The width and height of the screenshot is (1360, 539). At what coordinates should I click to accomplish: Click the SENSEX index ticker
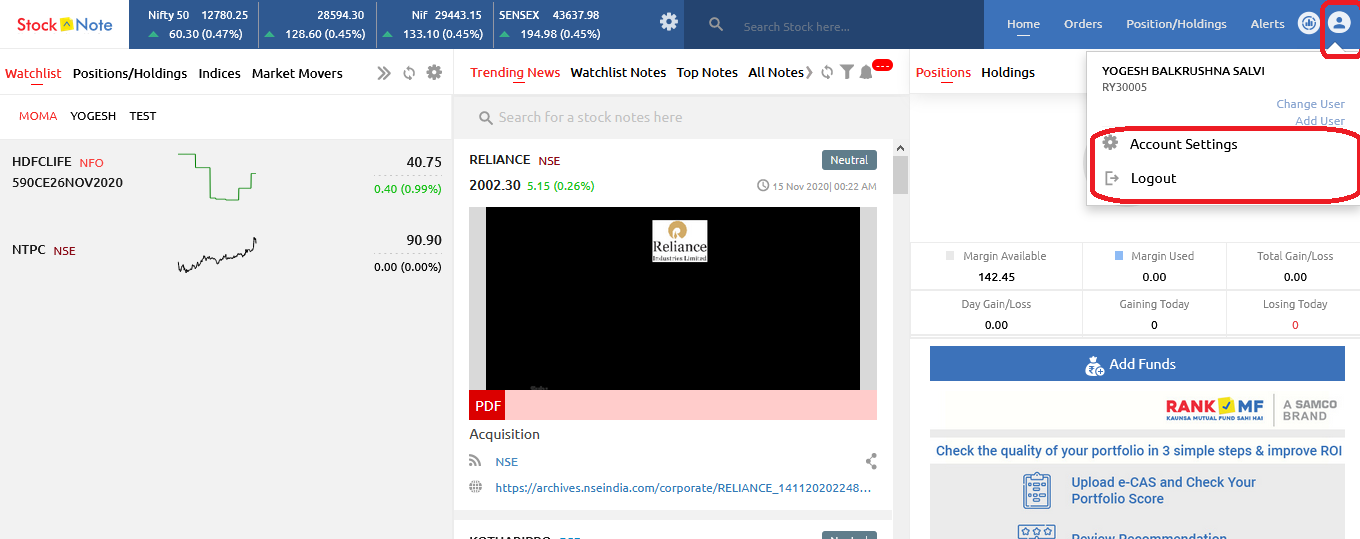pos(549,24)
